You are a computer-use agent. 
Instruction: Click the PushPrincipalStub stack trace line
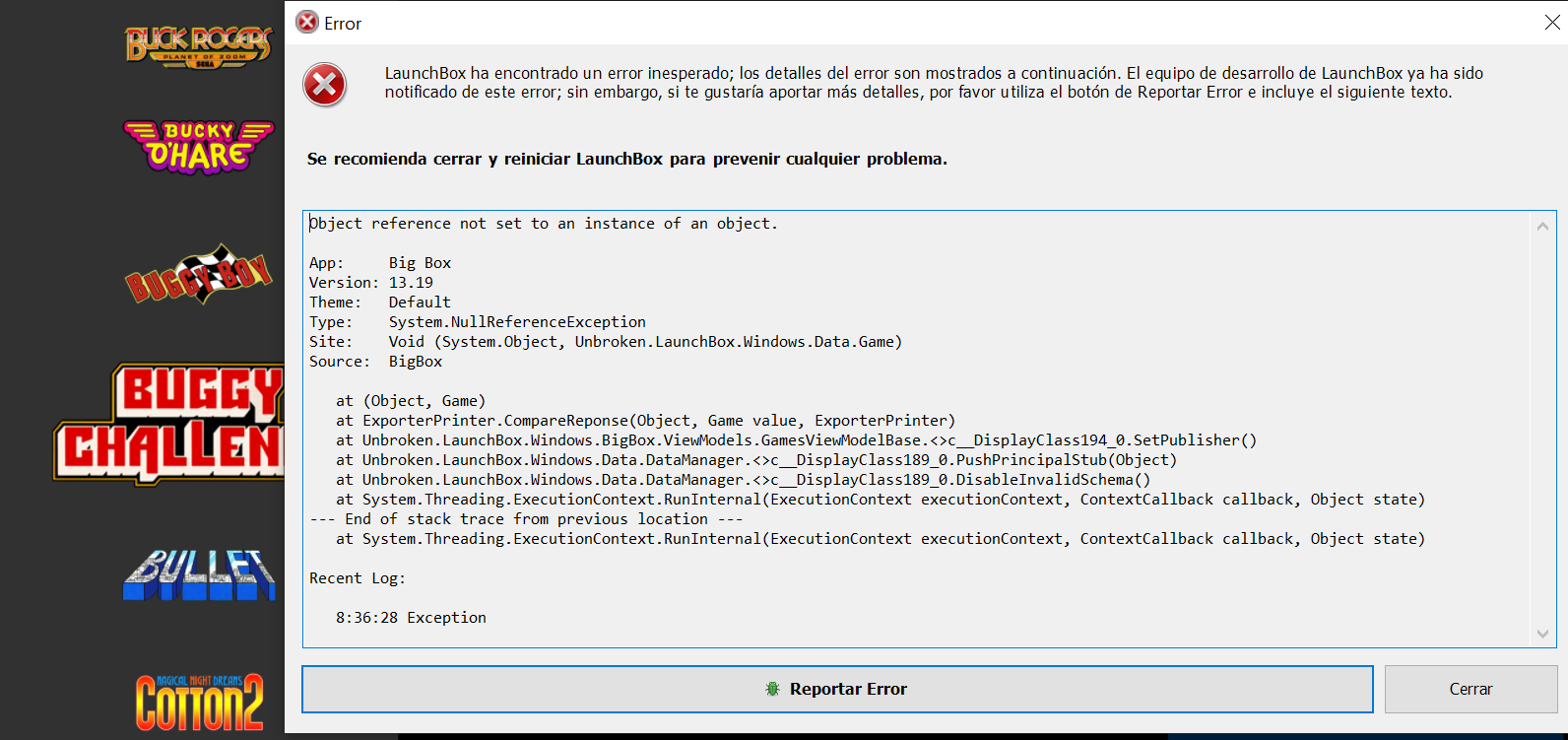tap(756, 460)
